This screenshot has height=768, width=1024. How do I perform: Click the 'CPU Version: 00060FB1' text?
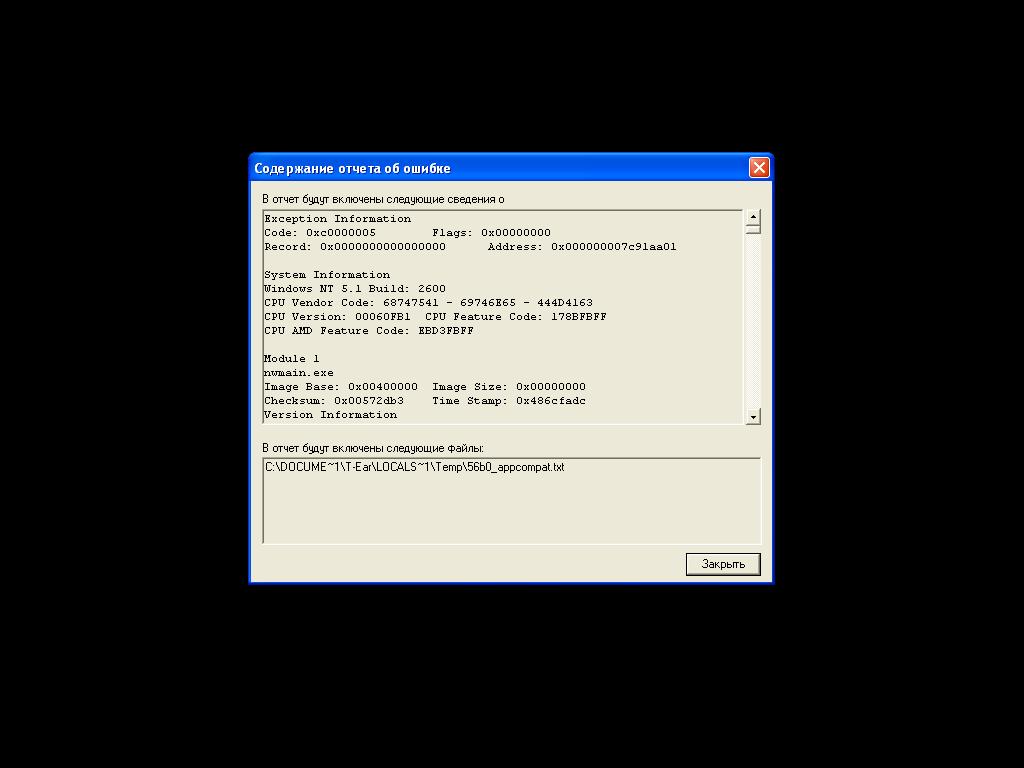(338, 317)
